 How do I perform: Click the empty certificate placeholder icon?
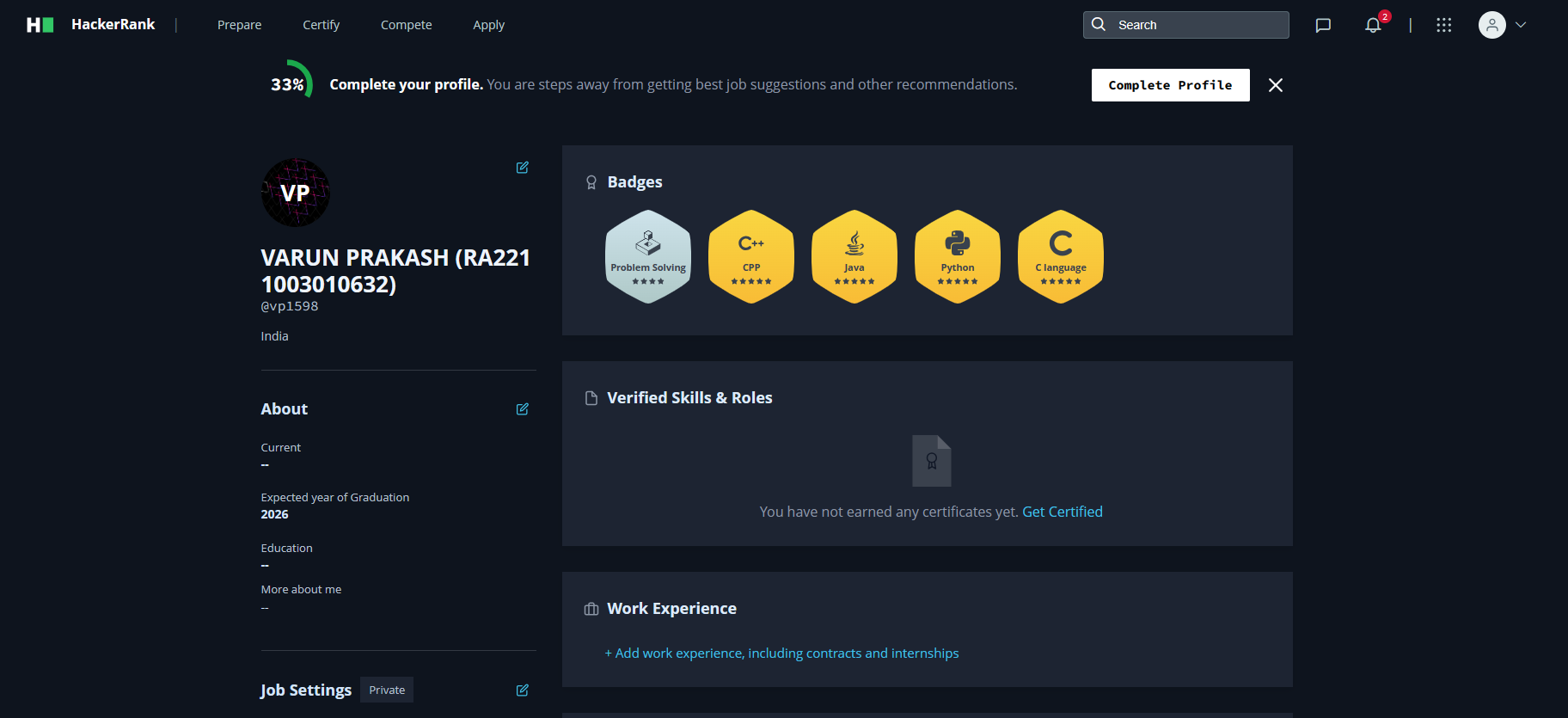[x=931, y=461]
